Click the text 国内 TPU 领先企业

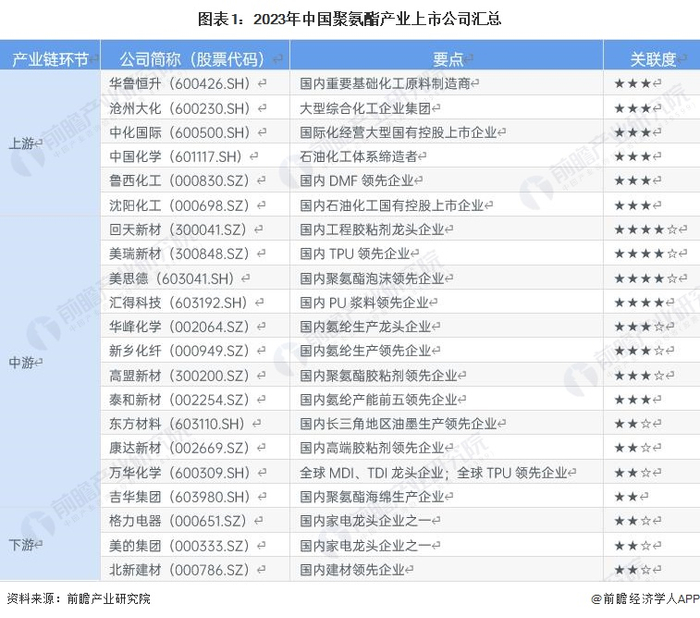point(355,254)
